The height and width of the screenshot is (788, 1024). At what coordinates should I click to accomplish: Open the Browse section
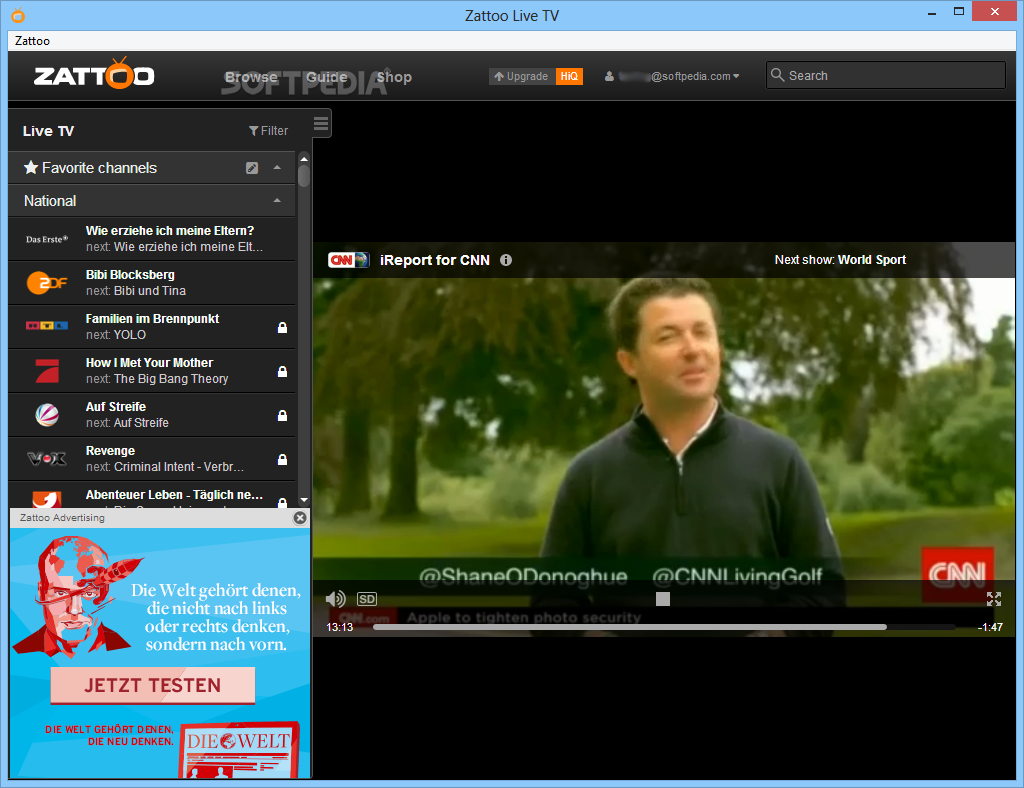251,77
